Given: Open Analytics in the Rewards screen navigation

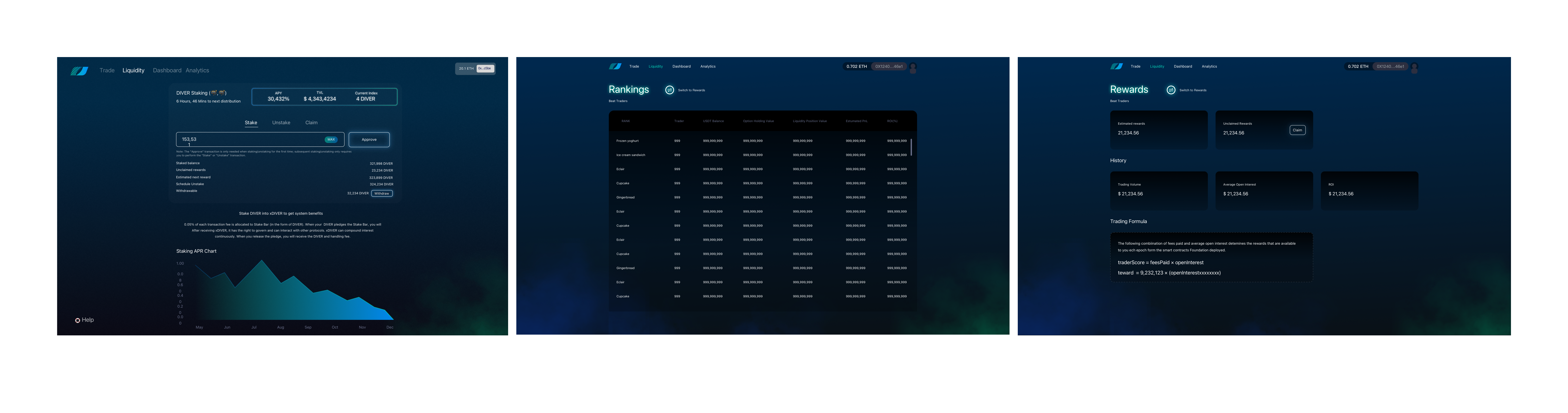Looking at the screenshot, I should [x=1209, y=66].
